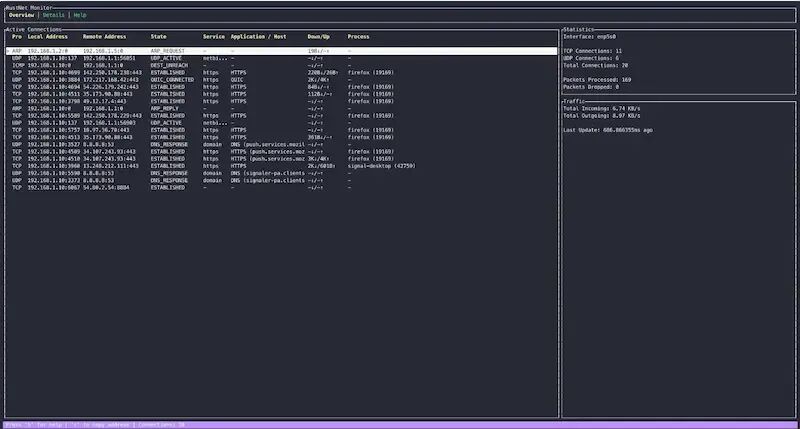Viewport: 800px width, 429px height.
Task: Select the TCP row to 54.80.2.54:8884
Action: point(282,188)
